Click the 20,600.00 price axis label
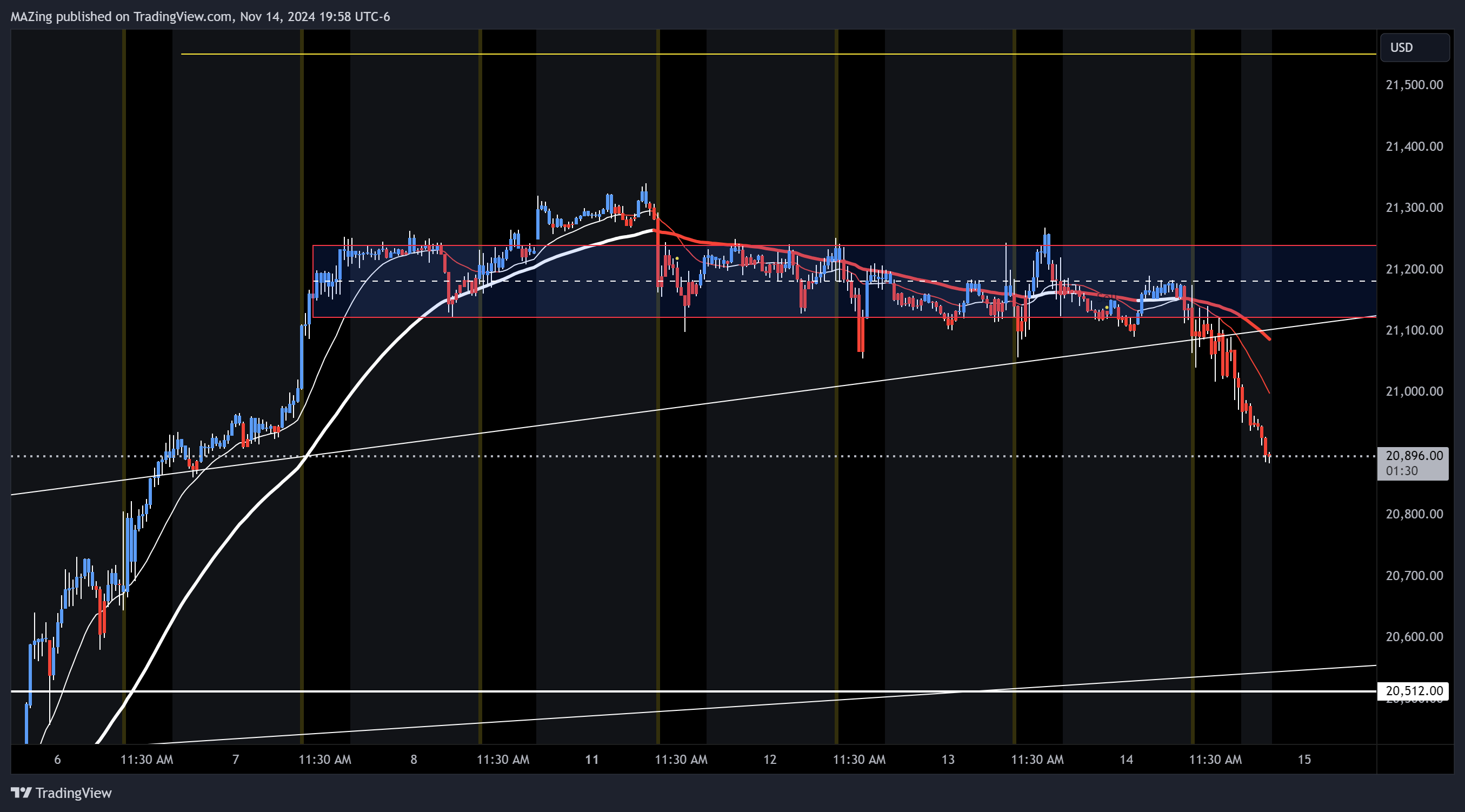Screen dimensions: 1465x812 pyautogui.click(x=1414, y=636)
